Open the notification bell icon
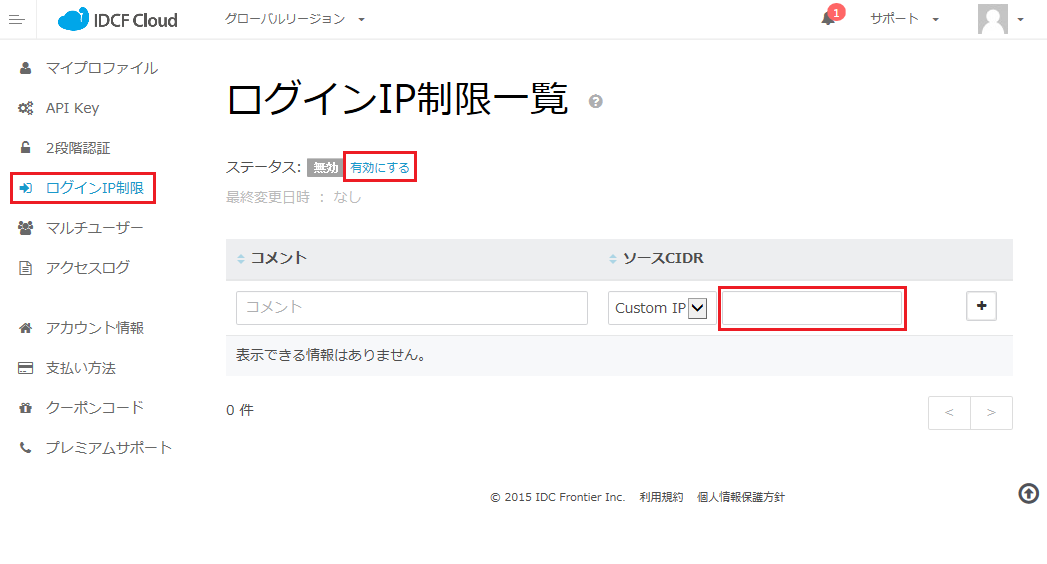 [x=828, y=19]
